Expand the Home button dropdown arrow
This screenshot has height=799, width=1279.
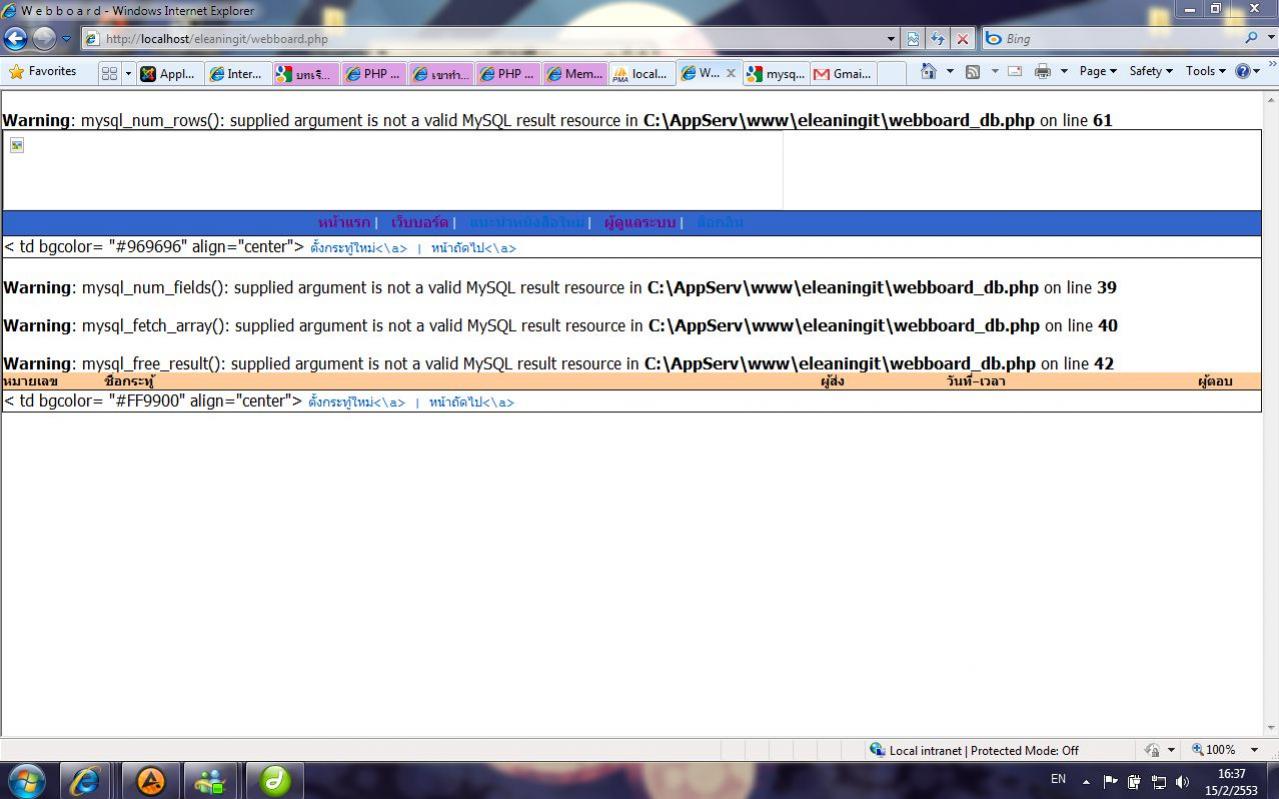pos(950,72)
